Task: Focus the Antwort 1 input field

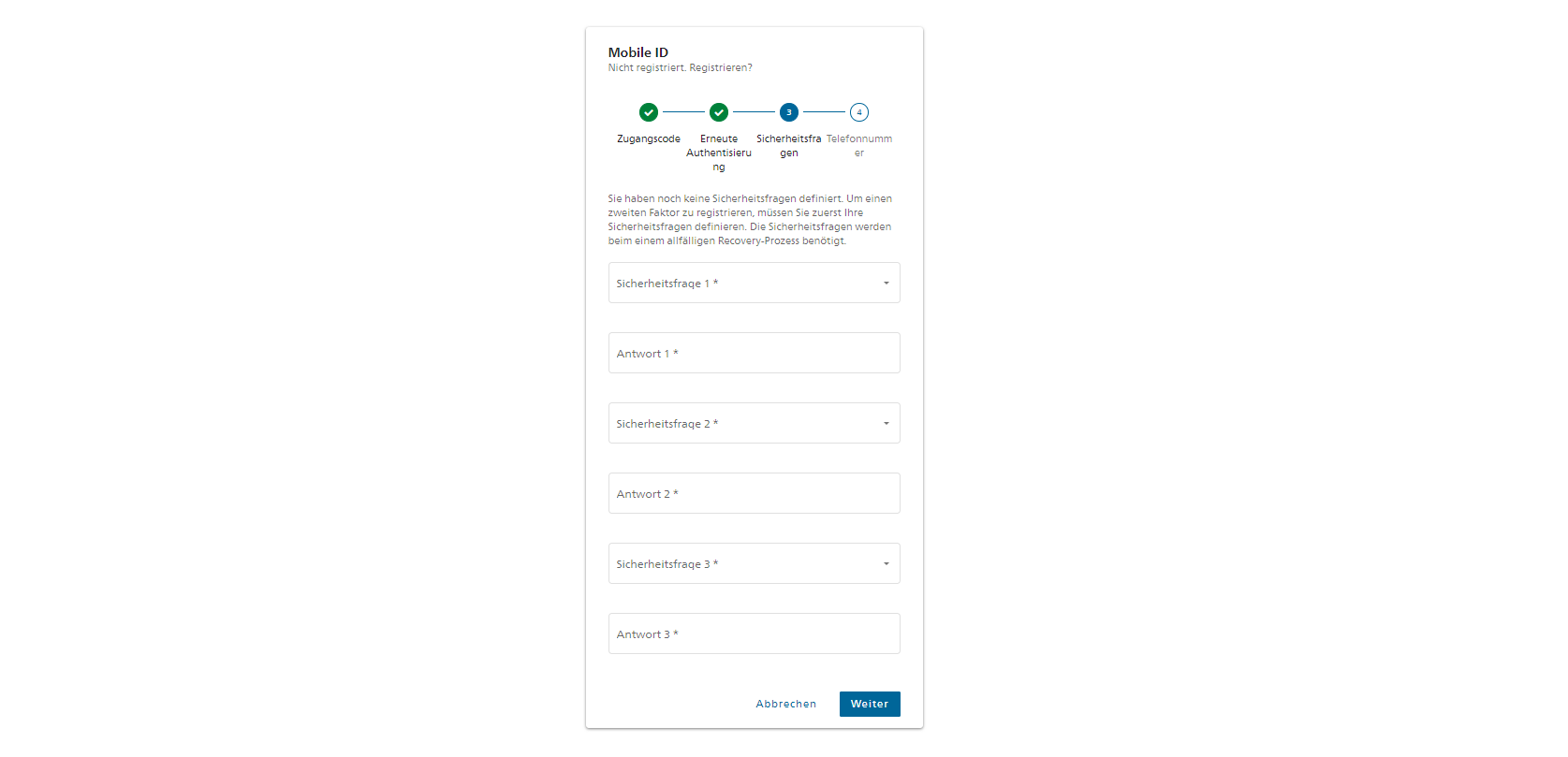Action: tap(755, 353)
